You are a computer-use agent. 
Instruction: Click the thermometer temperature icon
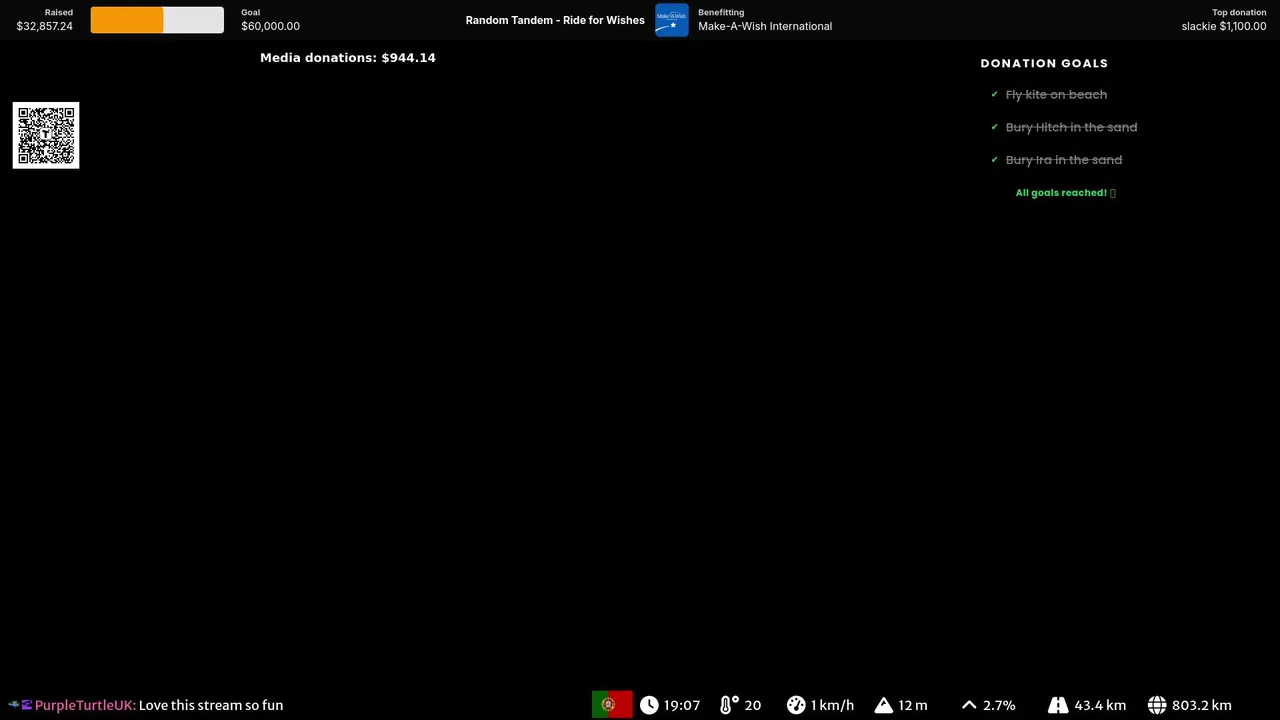[x=728, y=705]
